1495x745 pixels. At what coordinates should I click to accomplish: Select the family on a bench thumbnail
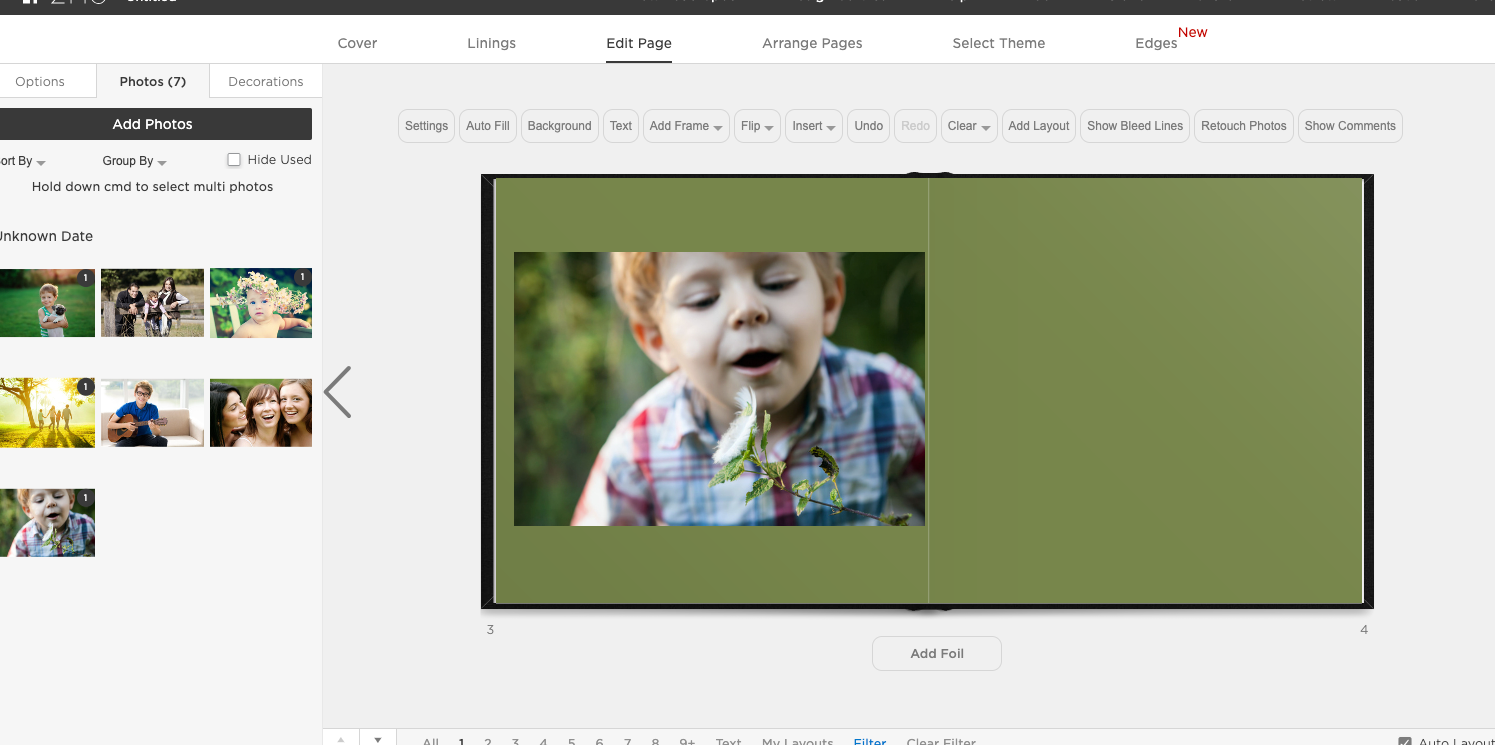pyautogui.click(x=152, y=302)
